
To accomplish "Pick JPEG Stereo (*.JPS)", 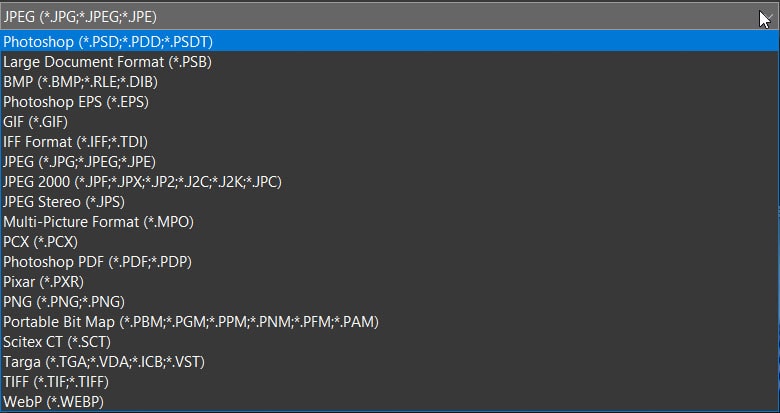I will [390, 202].
